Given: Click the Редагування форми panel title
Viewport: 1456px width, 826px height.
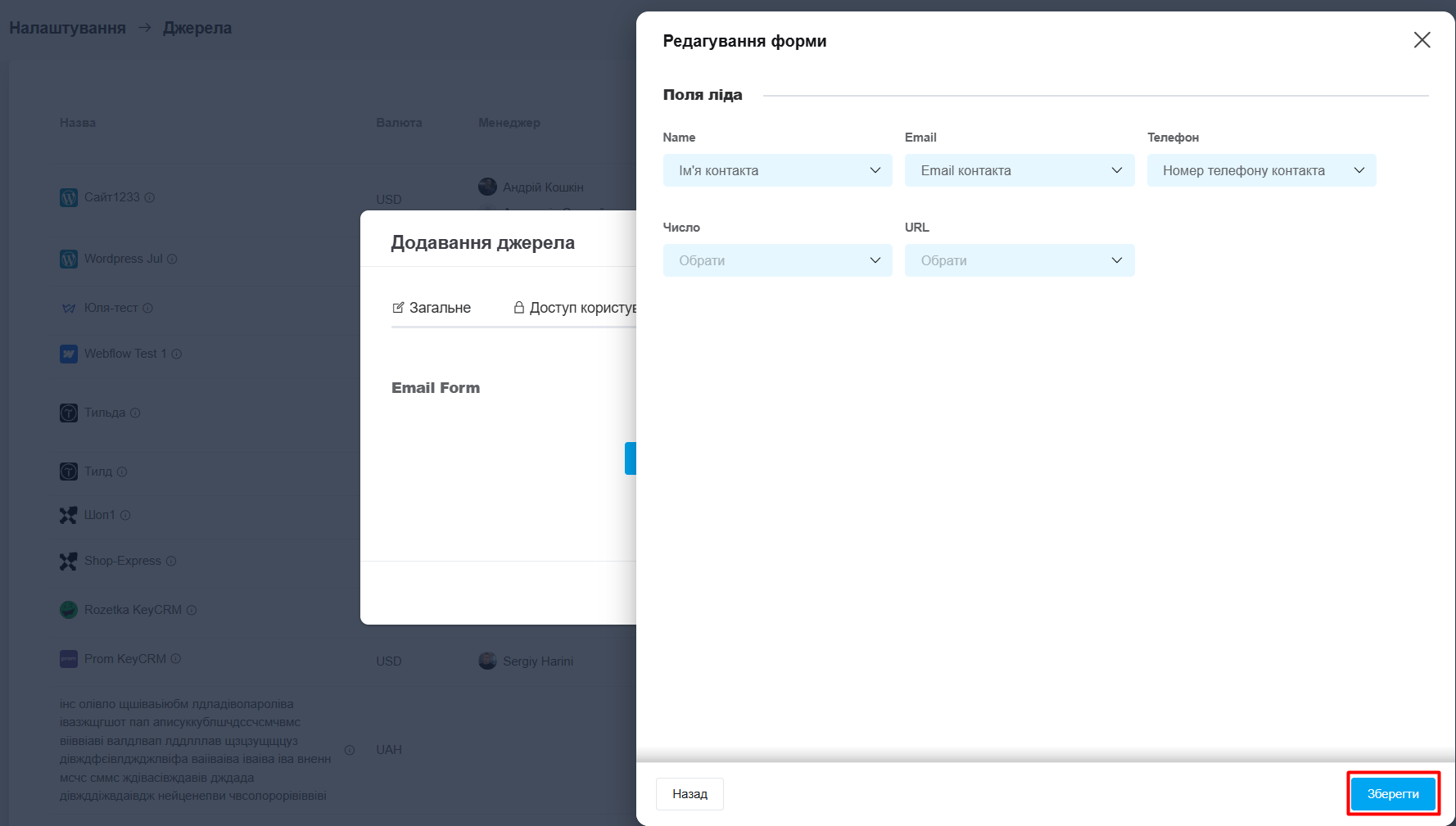Looking at the screenshot, I should tap(744, 41).
